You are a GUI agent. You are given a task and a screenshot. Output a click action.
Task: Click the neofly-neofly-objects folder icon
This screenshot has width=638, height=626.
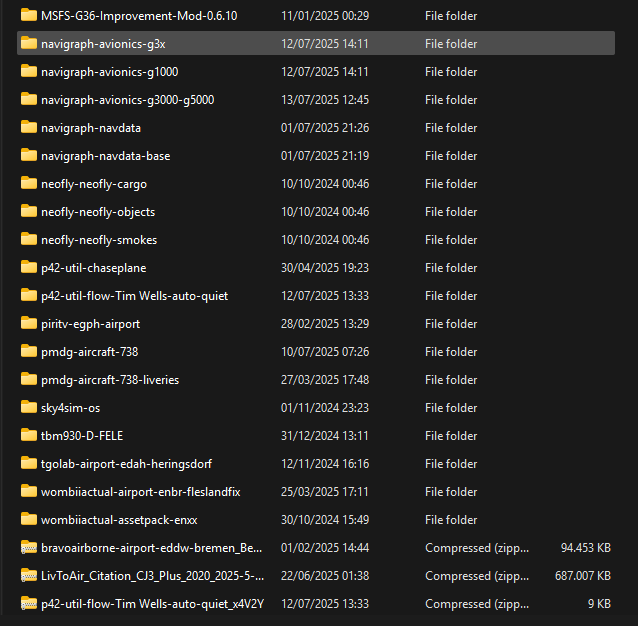(x=28, y=212)
